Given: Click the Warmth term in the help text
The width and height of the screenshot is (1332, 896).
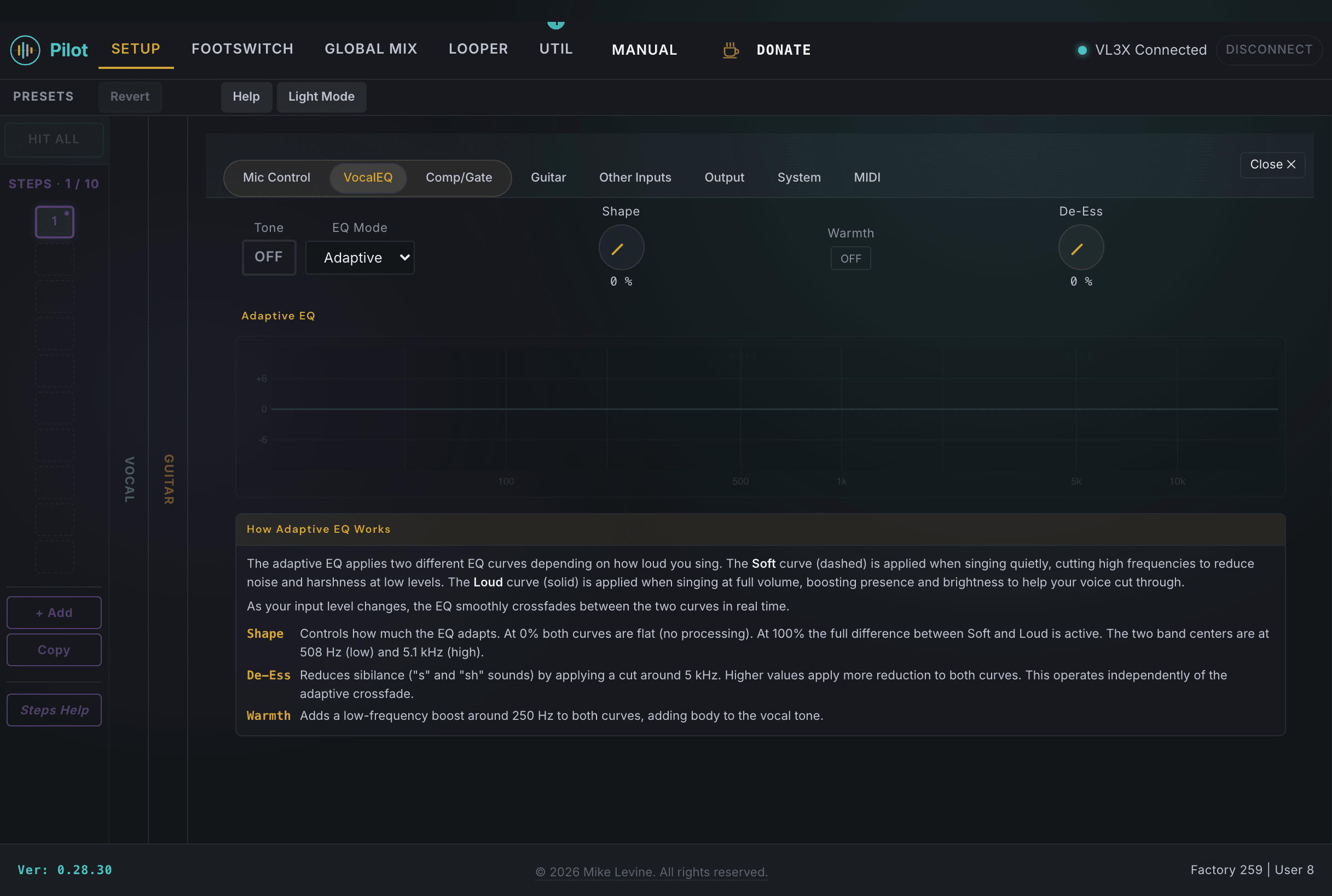Looking at the screenshot, I should click(x=268, y=715).
